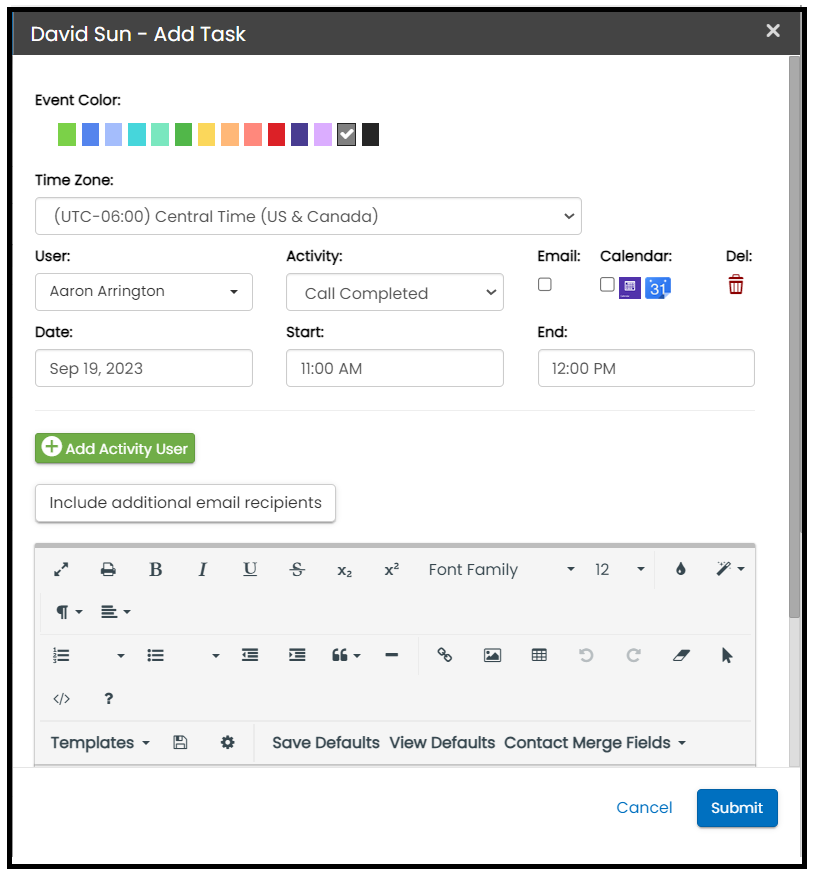Screen dimensions: 813x876
Task: Enable the Email checkbox
Action: [545, 284]
